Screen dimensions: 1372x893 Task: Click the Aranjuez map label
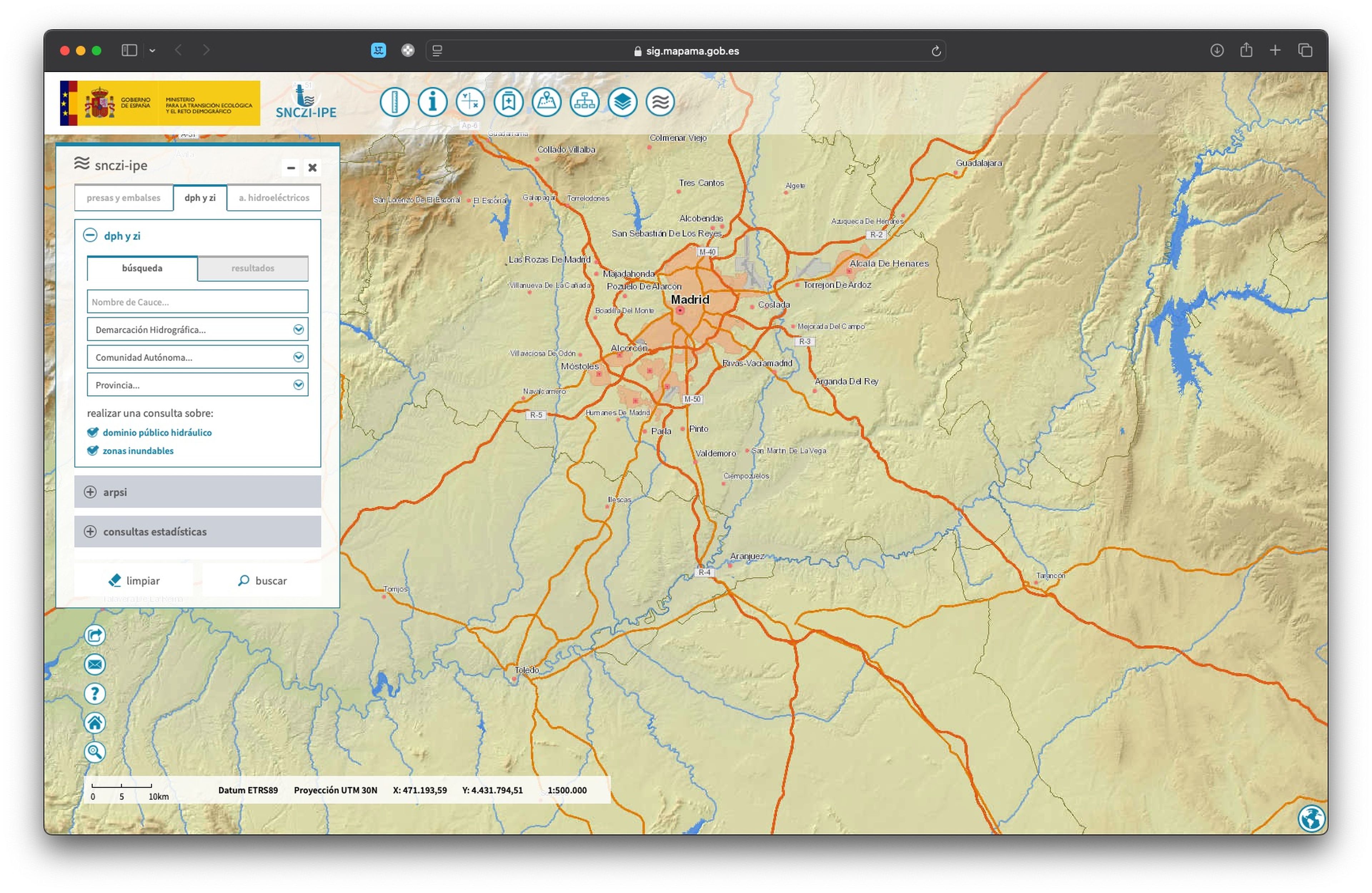pyautogui.click(x=748, y=557)
